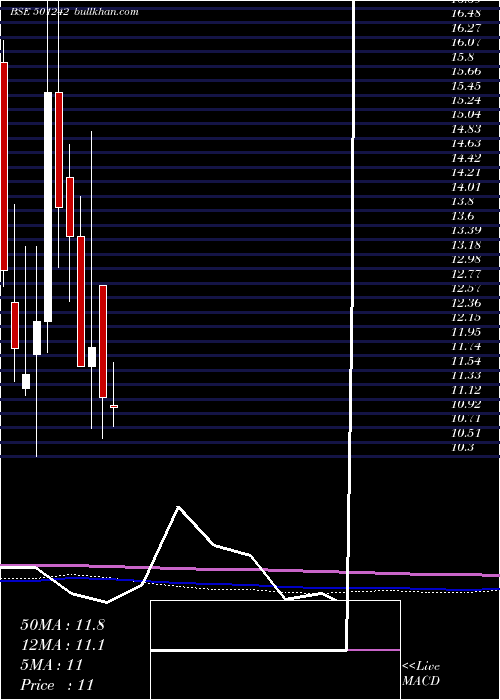The image size is (500, 700).
Task: Pick the 11.33 price label
Action: point(466,375)
